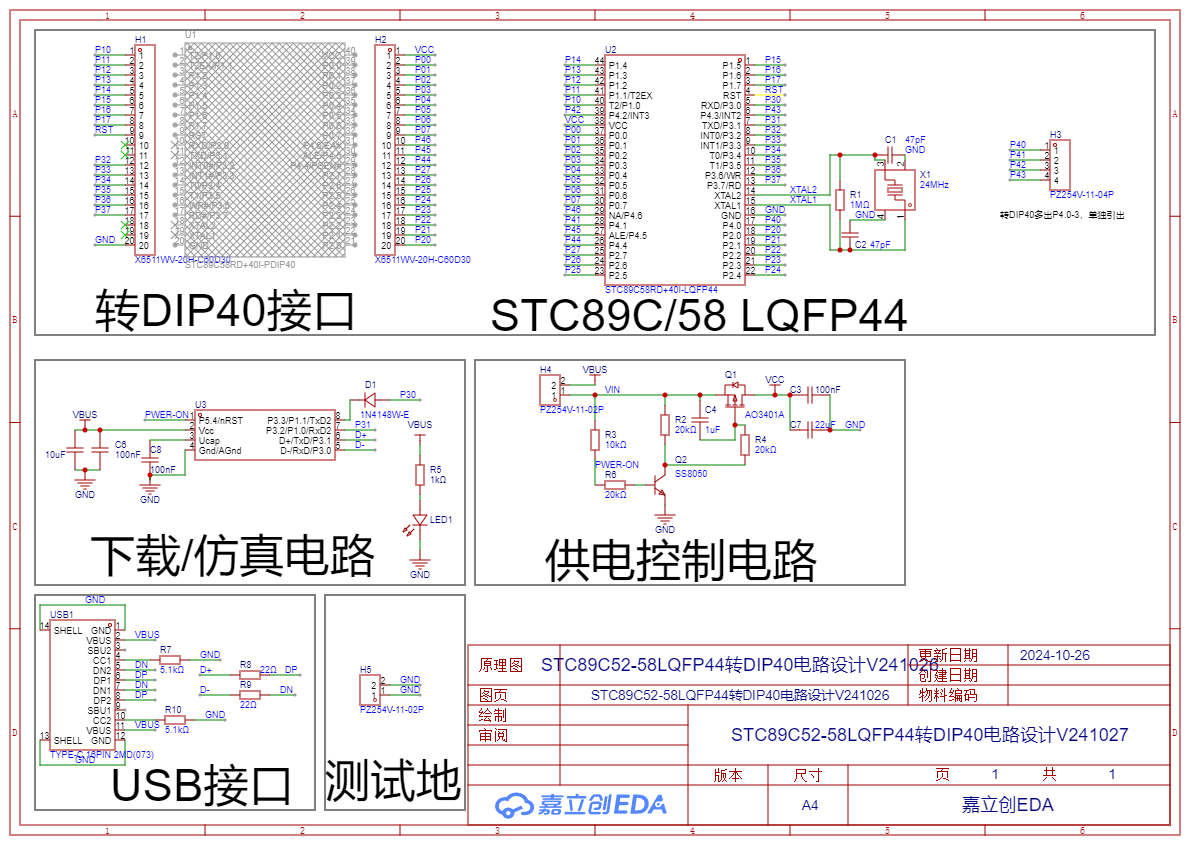Click the 尺寸 label
Screen dimensions: 1190x845
click(x=808, y=775)
